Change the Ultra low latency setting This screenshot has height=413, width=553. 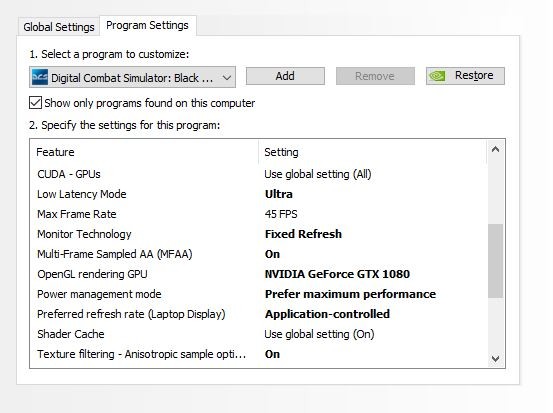(279, 194)
